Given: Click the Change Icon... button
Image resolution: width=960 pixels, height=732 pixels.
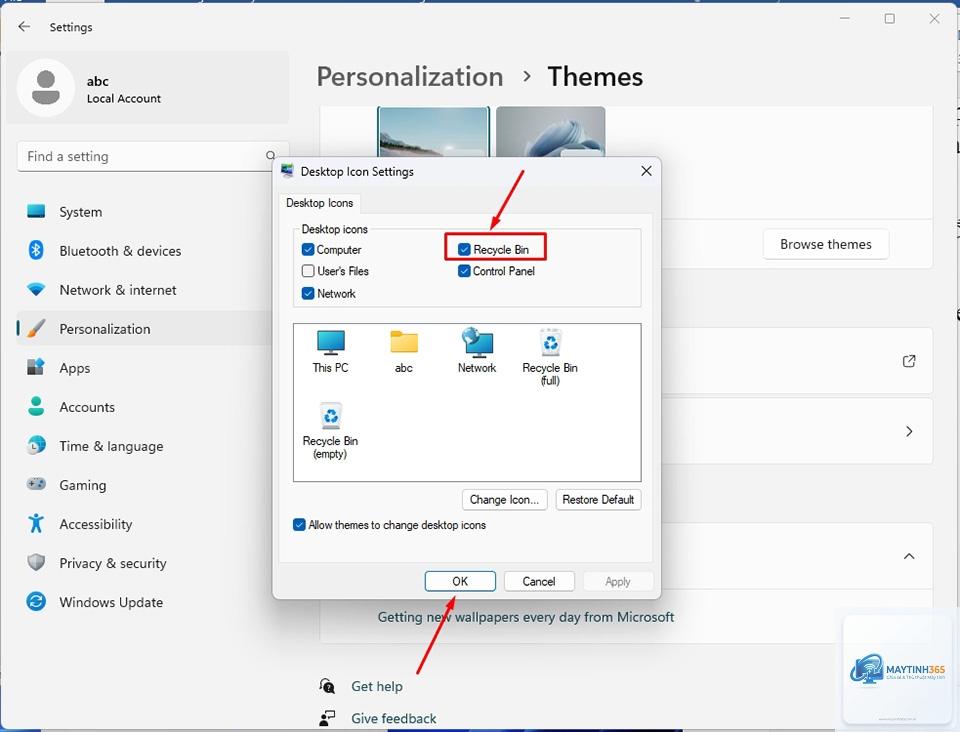Looking at the screenshot, I should [504, 499].
